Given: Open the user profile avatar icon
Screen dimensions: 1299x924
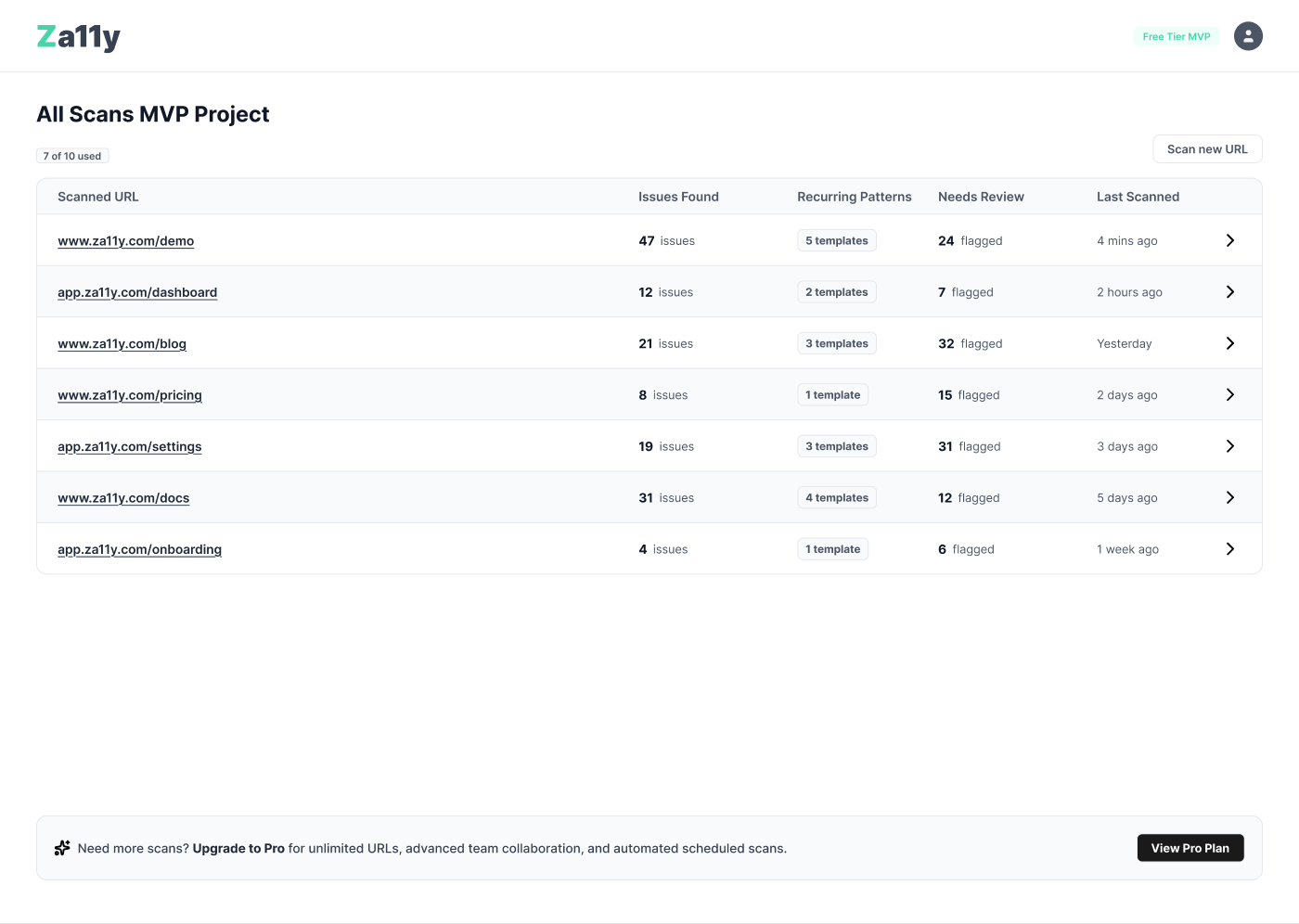Looking at the screenshot, I should 1248,36.
